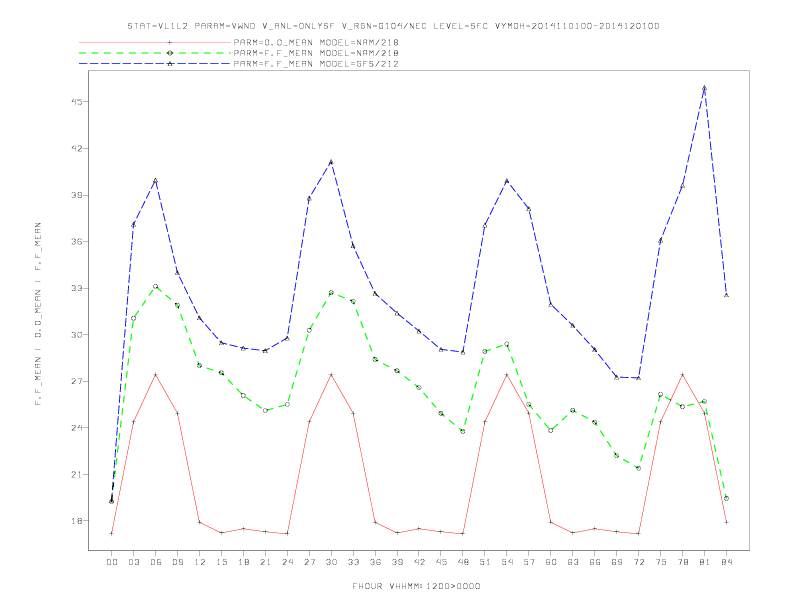Click x-axis forecast hour label 81
Screen dimensions: 792x612
click(705, 562)
